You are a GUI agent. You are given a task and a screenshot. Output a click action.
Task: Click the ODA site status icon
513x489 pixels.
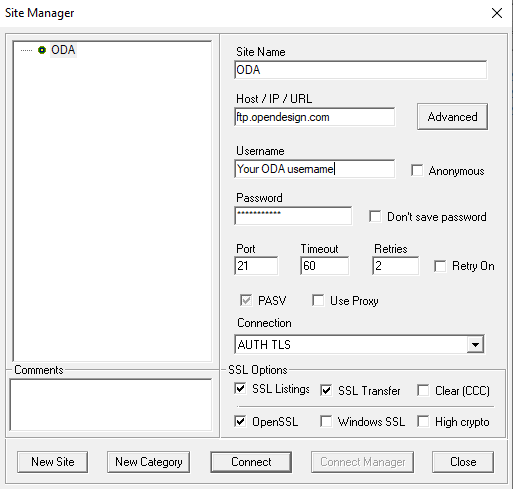42,50
